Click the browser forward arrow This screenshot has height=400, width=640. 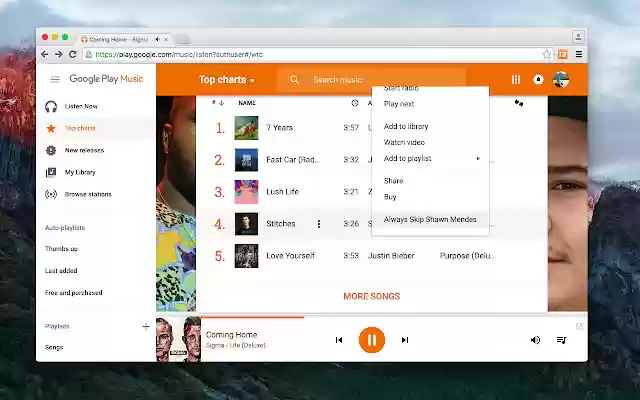click(59, 54)
